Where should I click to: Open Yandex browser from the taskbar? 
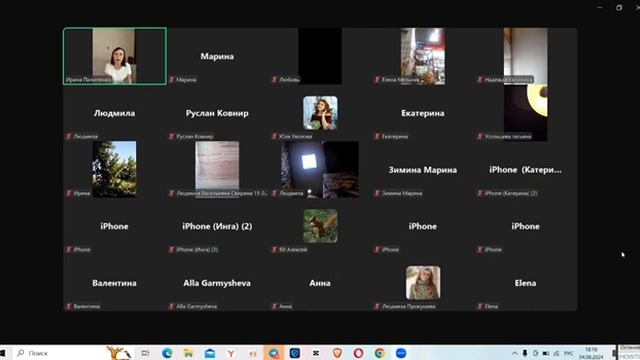(x=231, y=353)
